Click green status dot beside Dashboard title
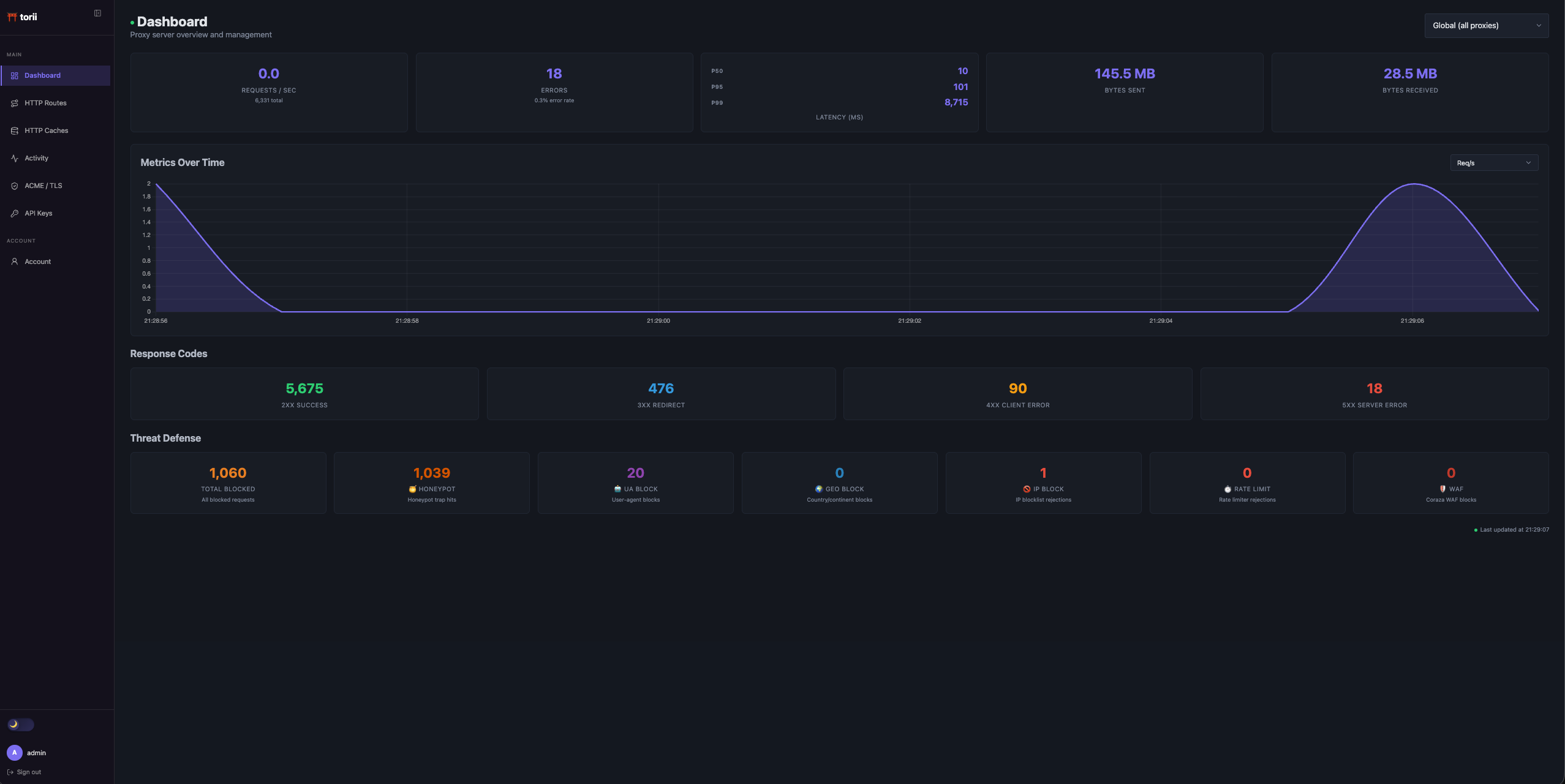 [132, 23]
